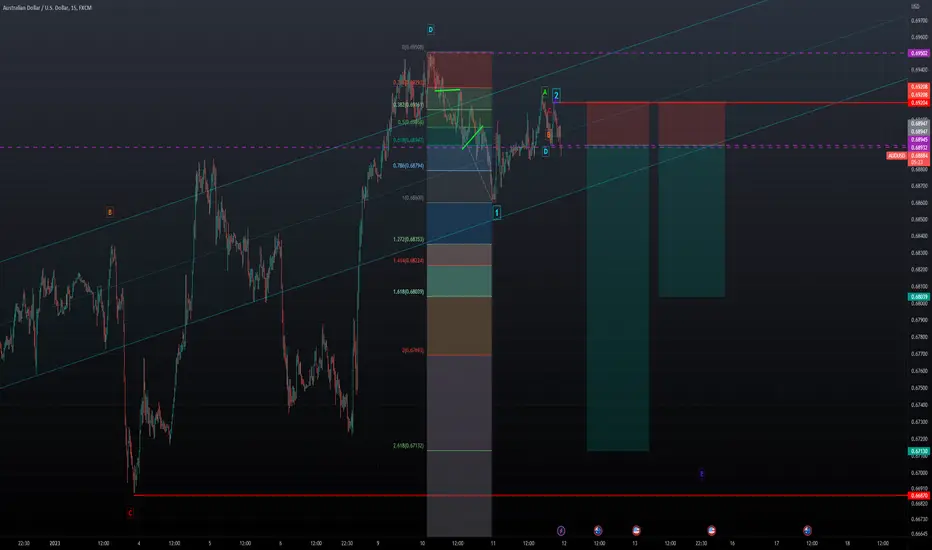
Task: Click the green 0.68019 price label on the scale
Action: click(919, 297)
